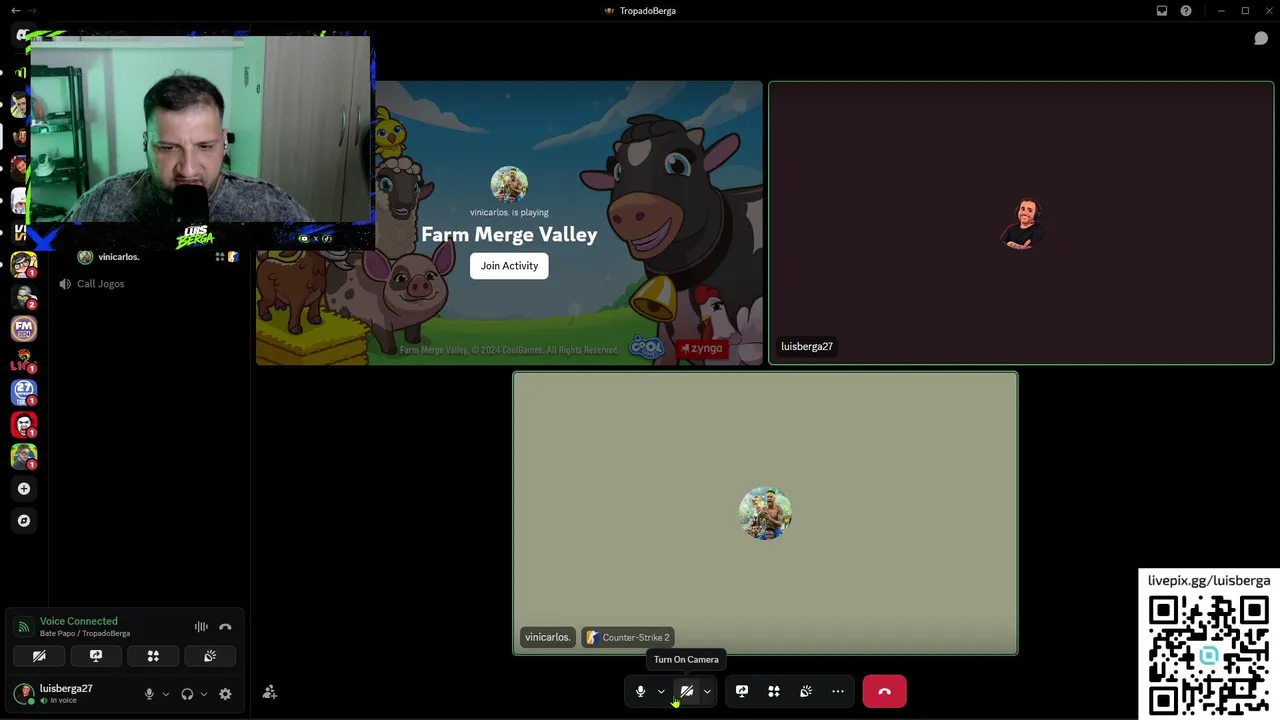Launch Activities from the bottom call bar
The image size is (1280, 720).
(774, 691)
